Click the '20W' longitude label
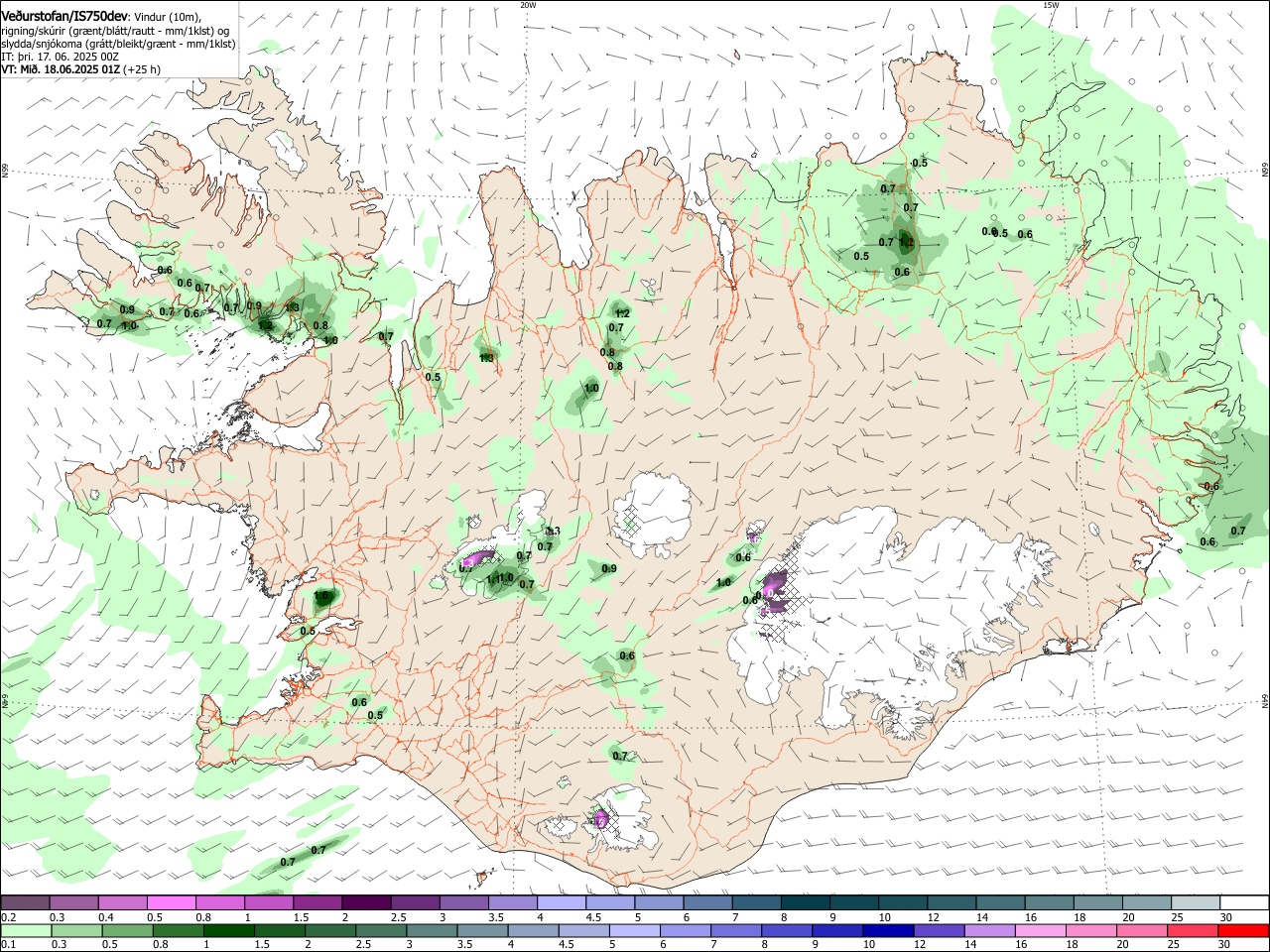Viewport: 1270px width, 952px height. 528,5
